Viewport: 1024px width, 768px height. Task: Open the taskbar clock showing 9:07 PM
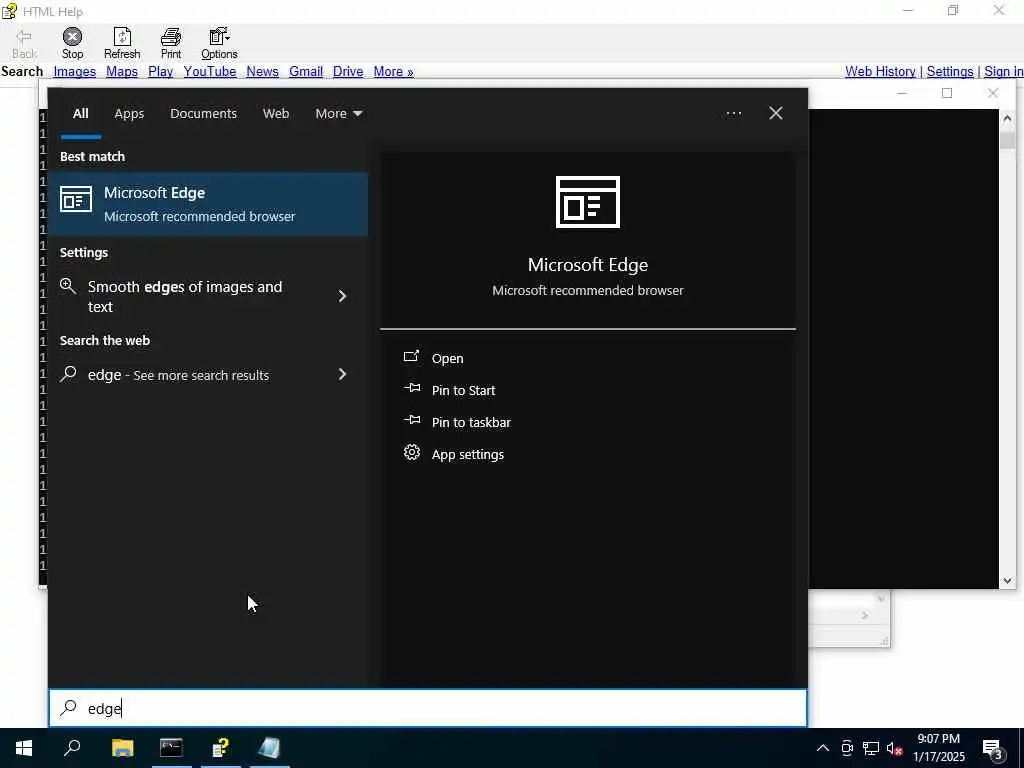click(x=938, y=748)
